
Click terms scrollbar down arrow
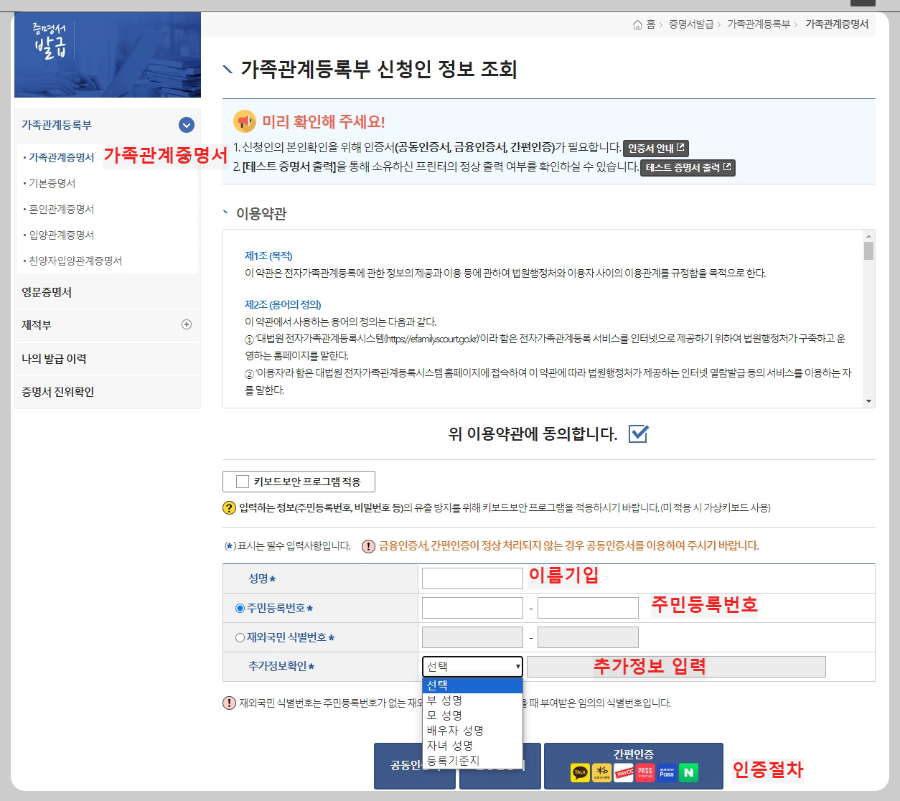click(x=868, y=401)
